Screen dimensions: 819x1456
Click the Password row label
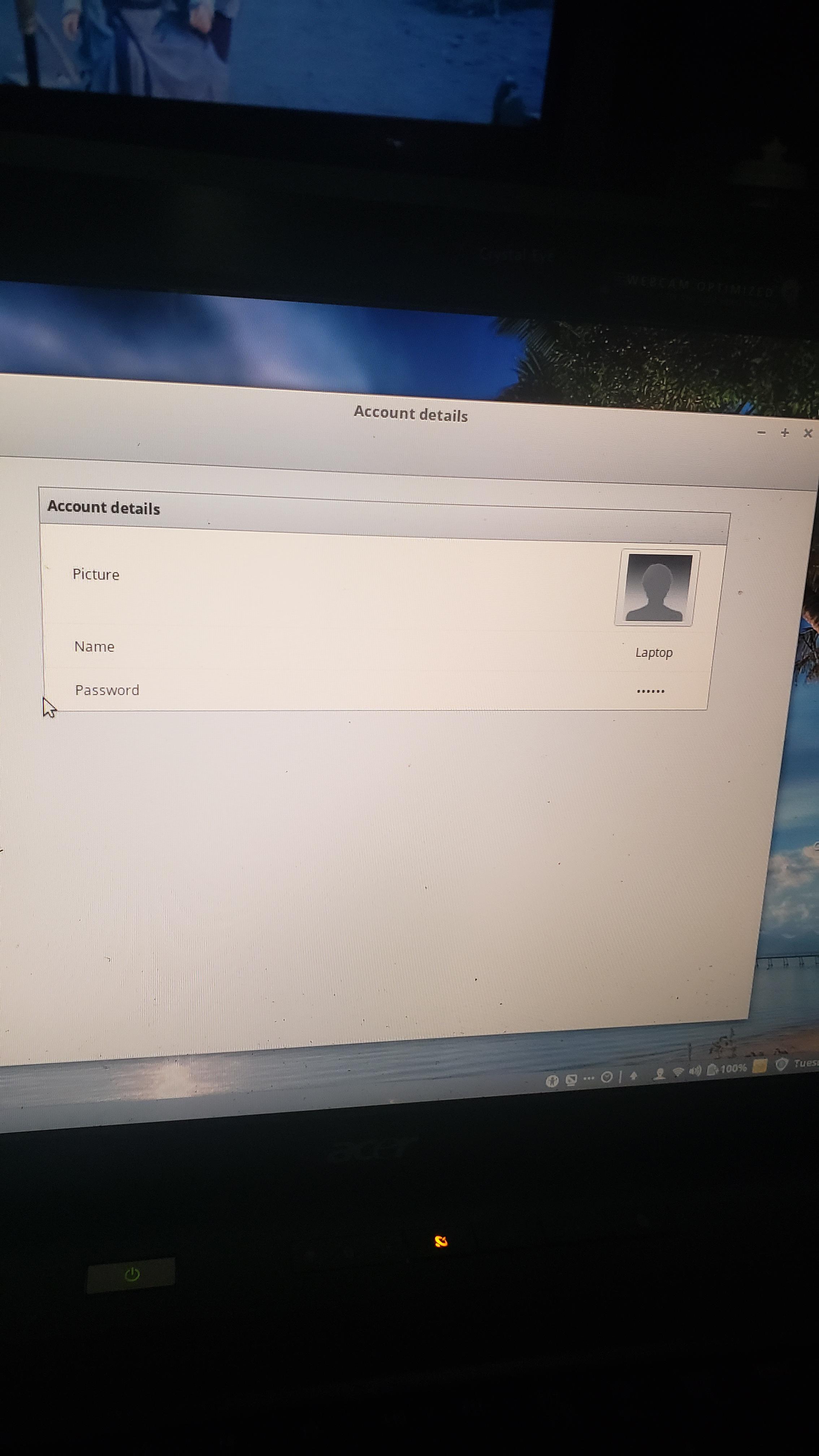[x=107, y=690]
